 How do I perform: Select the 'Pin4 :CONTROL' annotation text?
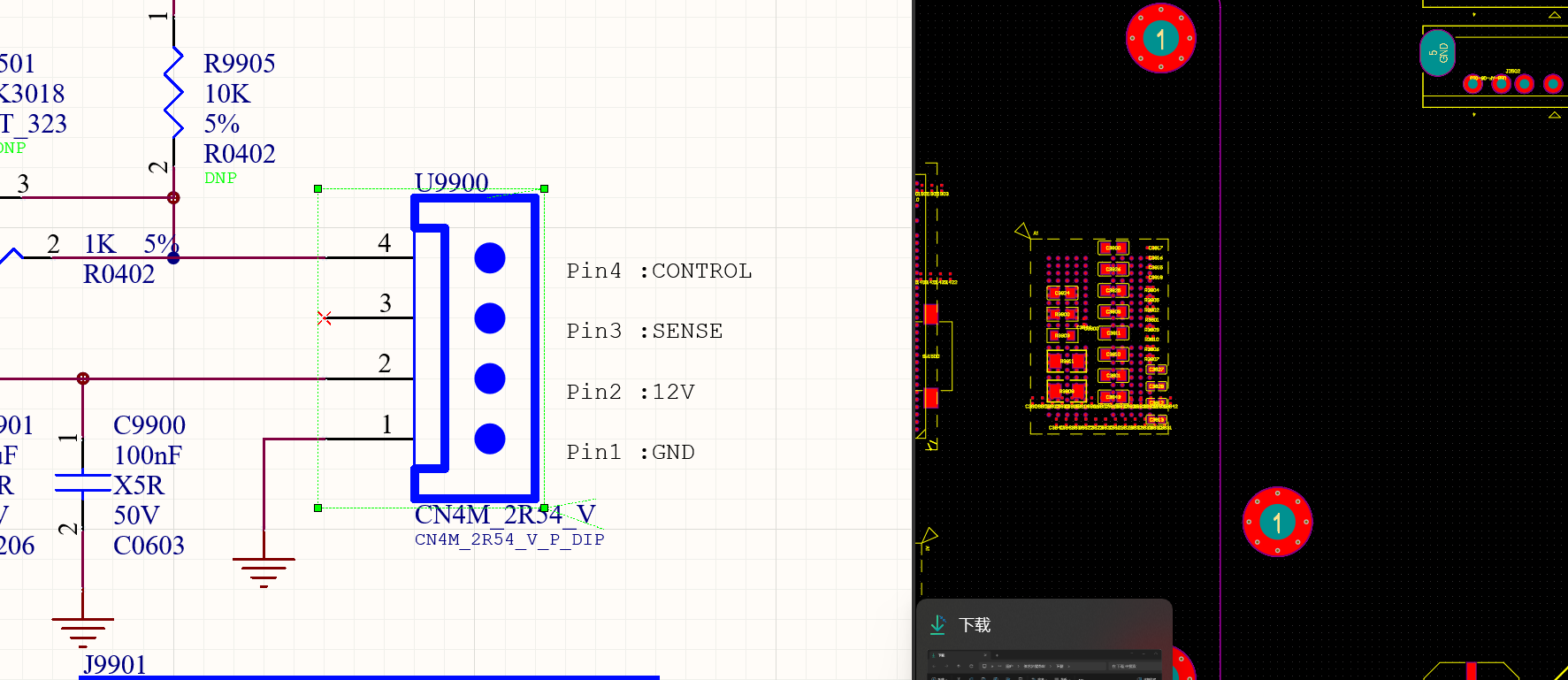coord(659,271)
